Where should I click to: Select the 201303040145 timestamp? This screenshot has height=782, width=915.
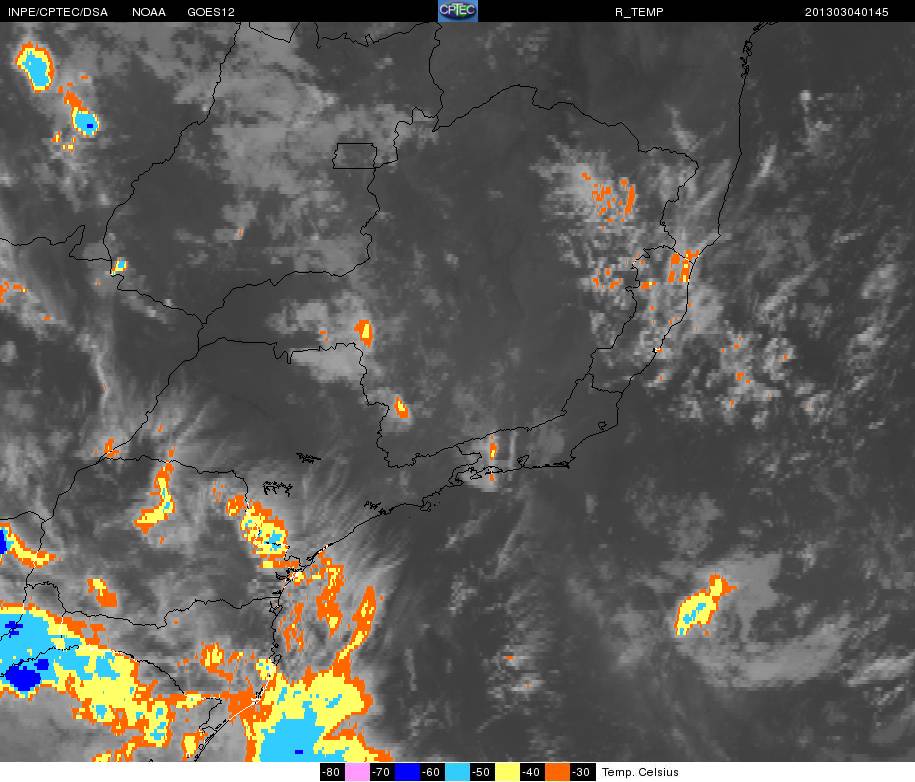coord(847,12)
